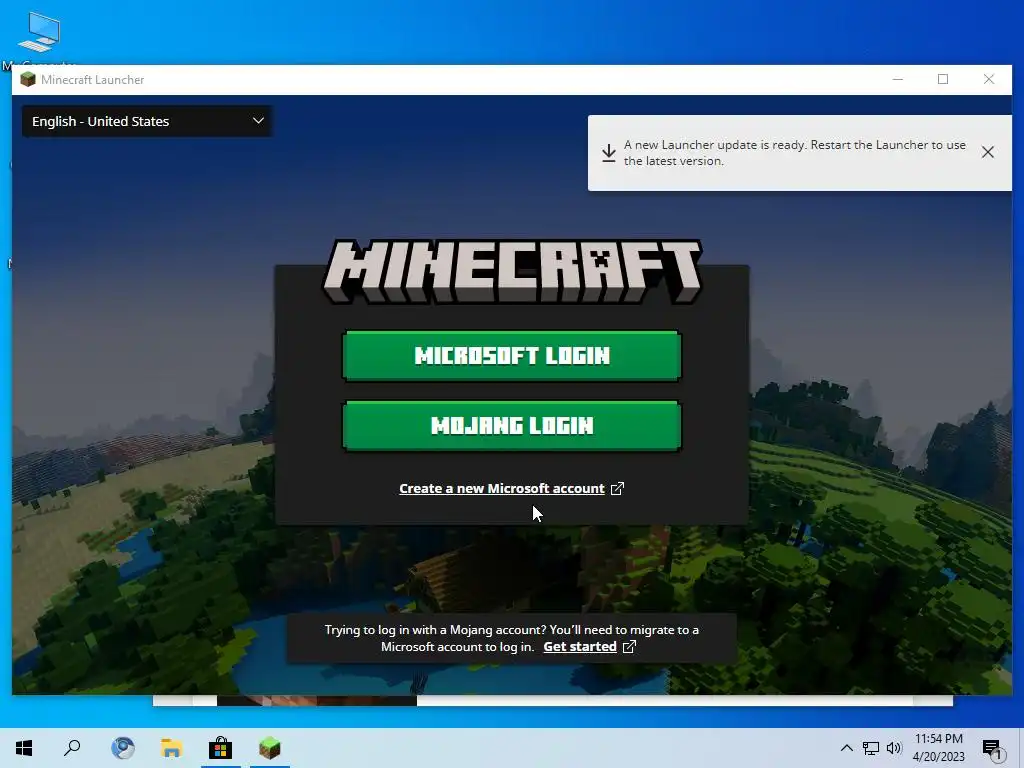Viewport: 1024px width, 768px height.
Task: Open the Create a new Microsoft account link
Action: click(x=502, y=488)
